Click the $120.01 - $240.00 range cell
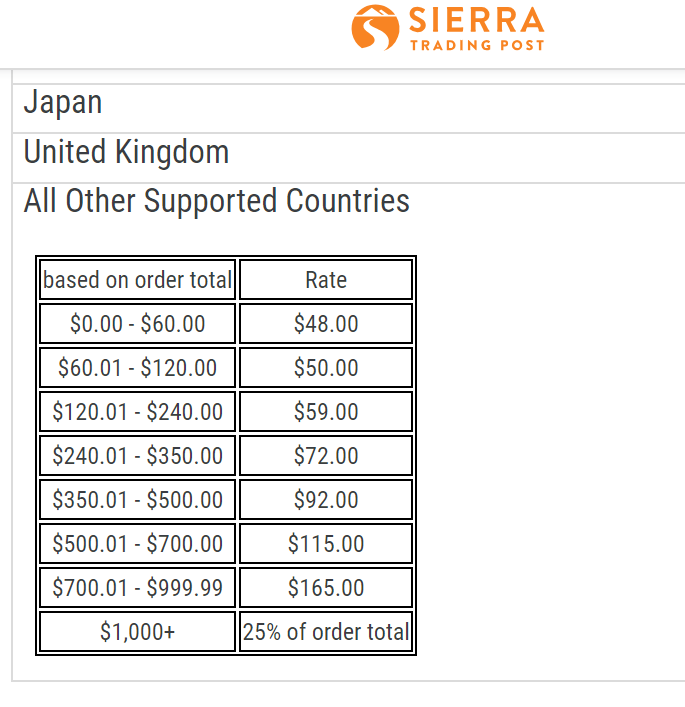Screen dimensions: 685x707 click(x=138, y=412)
